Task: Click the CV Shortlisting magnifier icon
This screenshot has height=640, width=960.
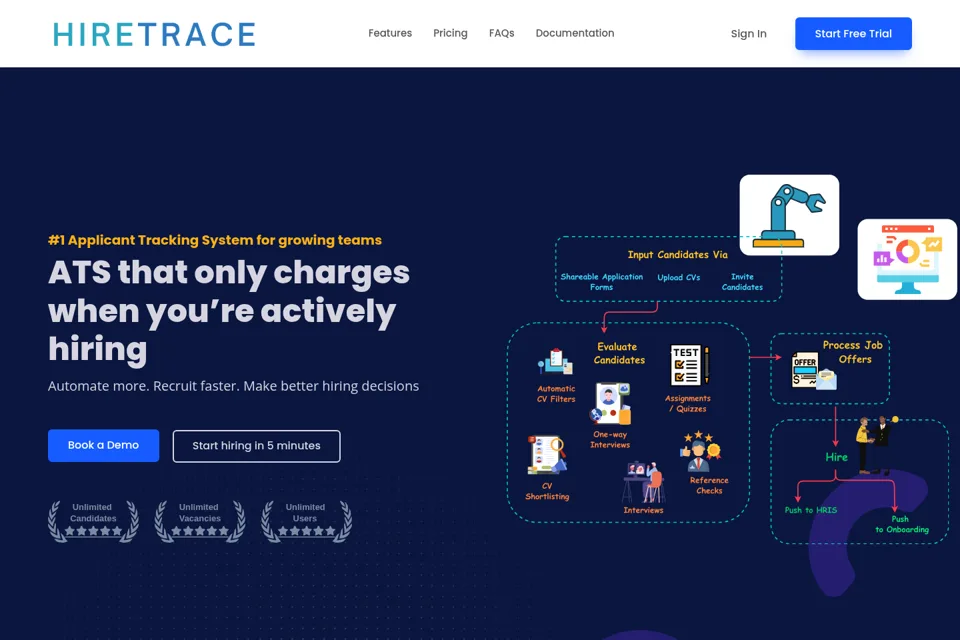Action: click(x=547, y=455)
